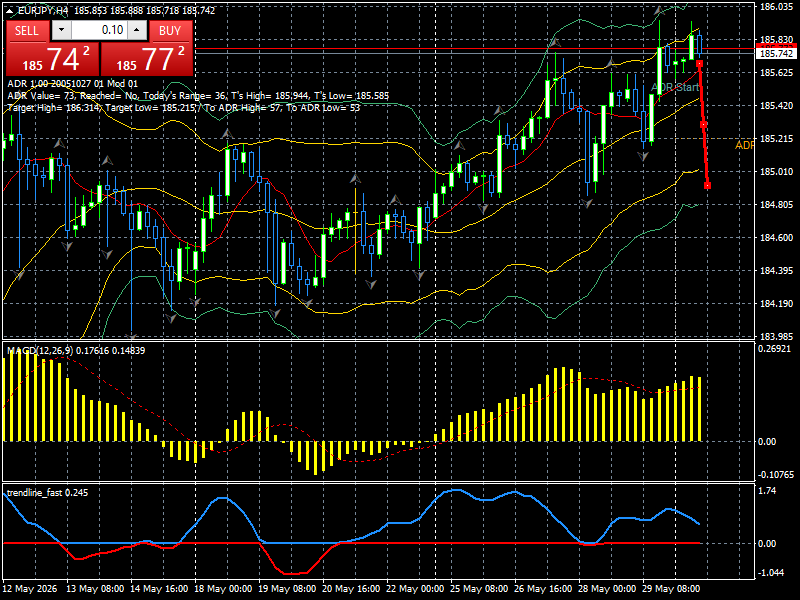Click the SELL button at 185.74

pyautogui.click(x=52, y=49)
